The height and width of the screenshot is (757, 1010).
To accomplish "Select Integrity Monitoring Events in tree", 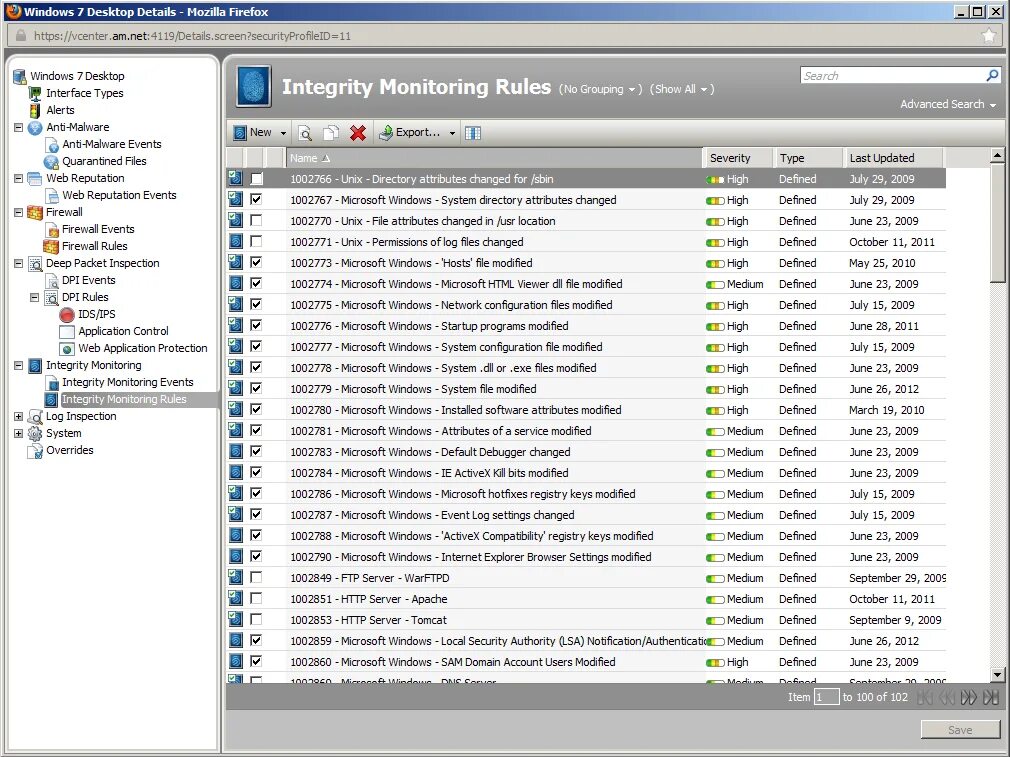I will 128,383.
